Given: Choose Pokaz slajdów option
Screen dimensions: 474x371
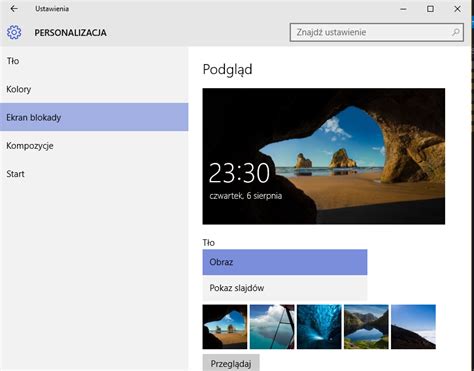Looking at the screenshot, I should click(x=285, y=288).
